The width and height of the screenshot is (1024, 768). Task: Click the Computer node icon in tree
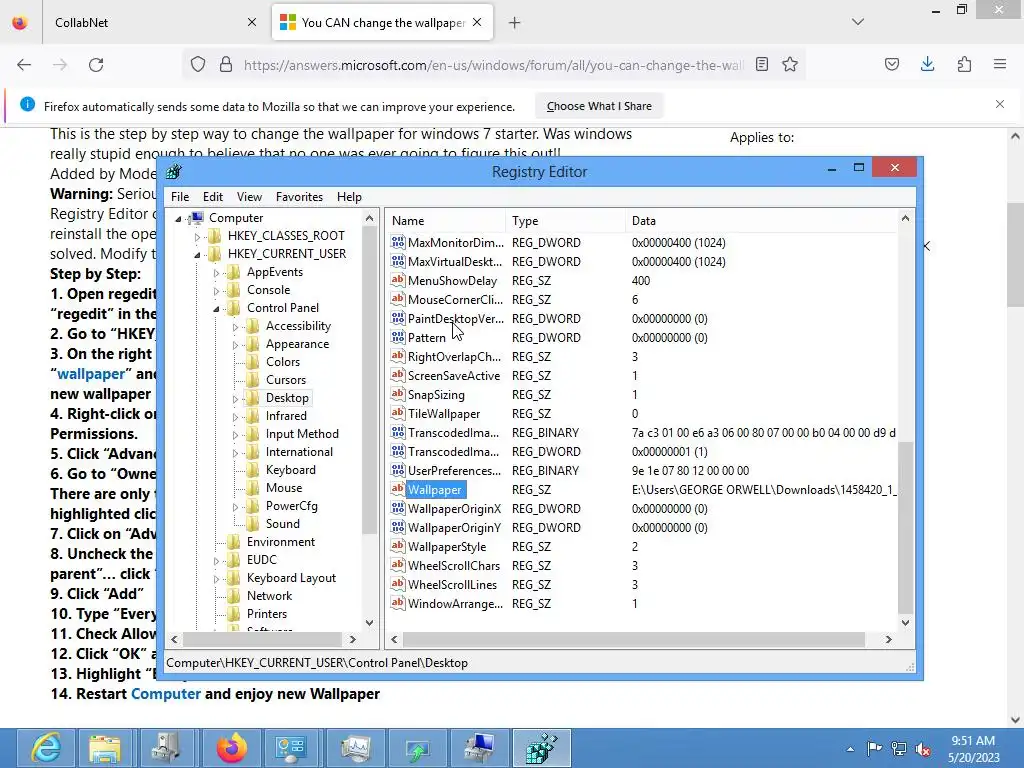point(197,217)
